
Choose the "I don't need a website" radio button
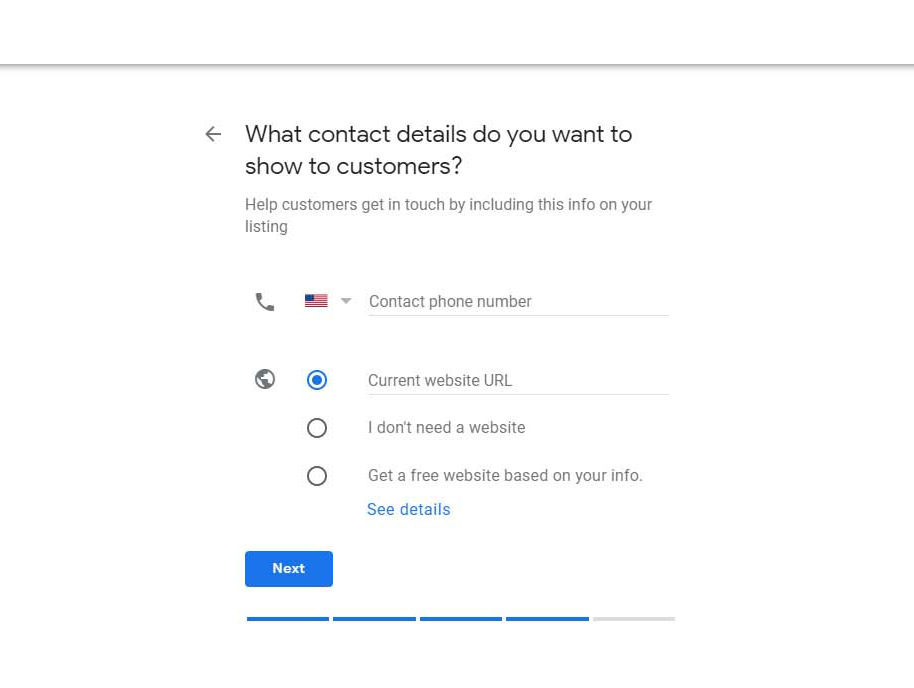coord(317,428)
